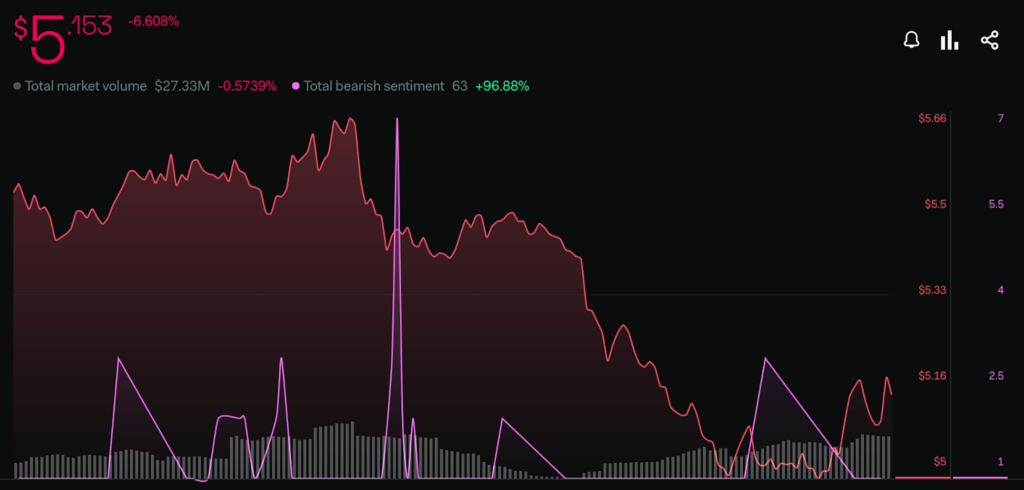
Task: Click the 1 sentiment axis label
Action: coord(1000,462)
